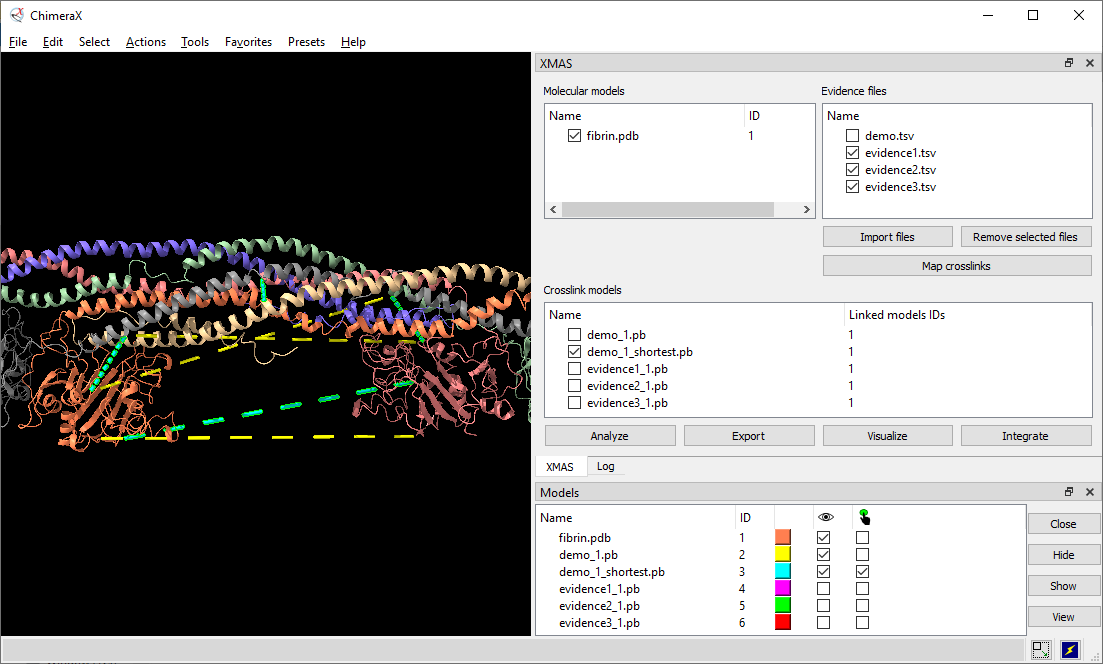Undock the Models panel with float icon

[1069, 492]
